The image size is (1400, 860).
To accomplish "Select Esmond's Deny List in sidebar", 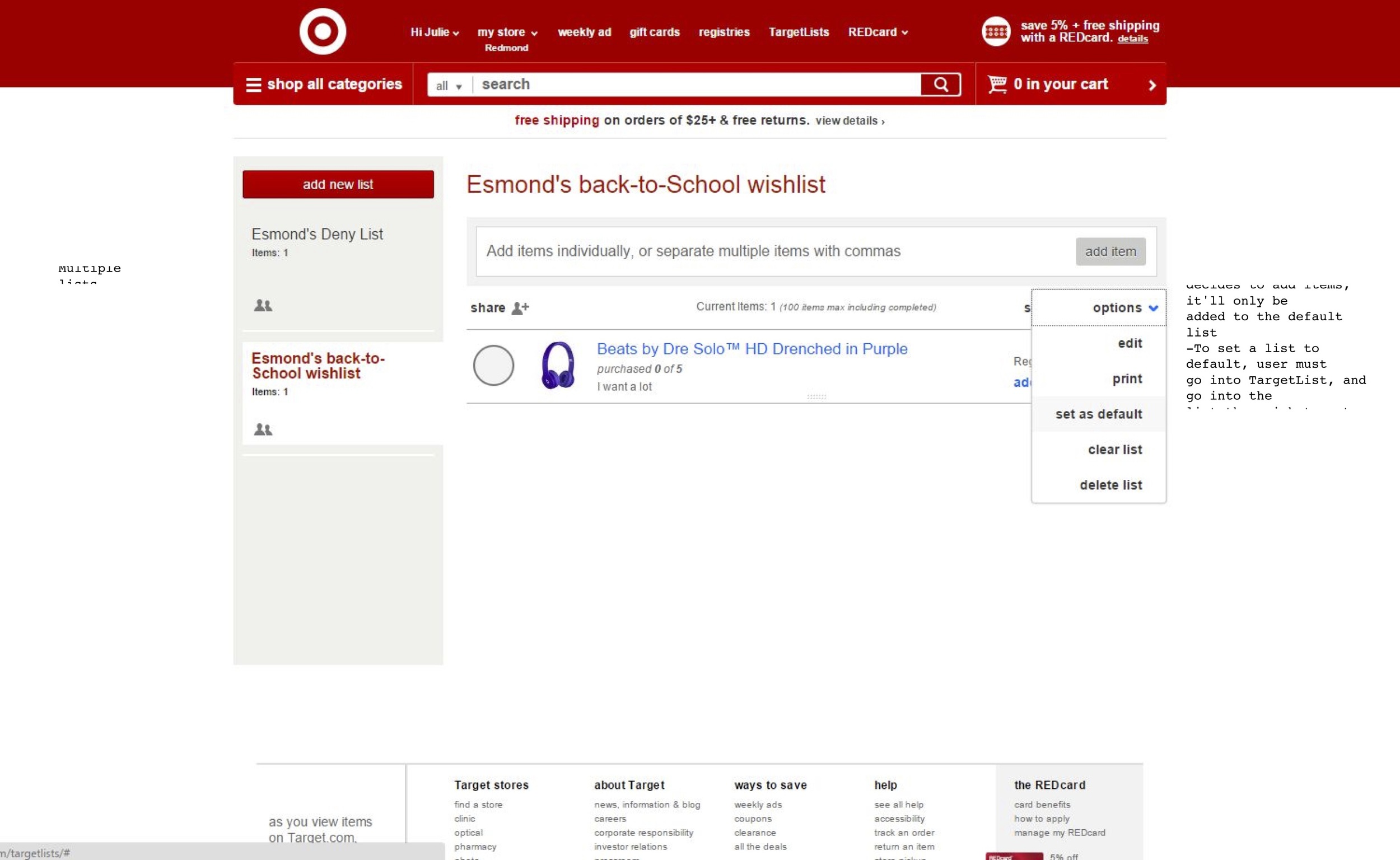I will [x=317, y=235].
